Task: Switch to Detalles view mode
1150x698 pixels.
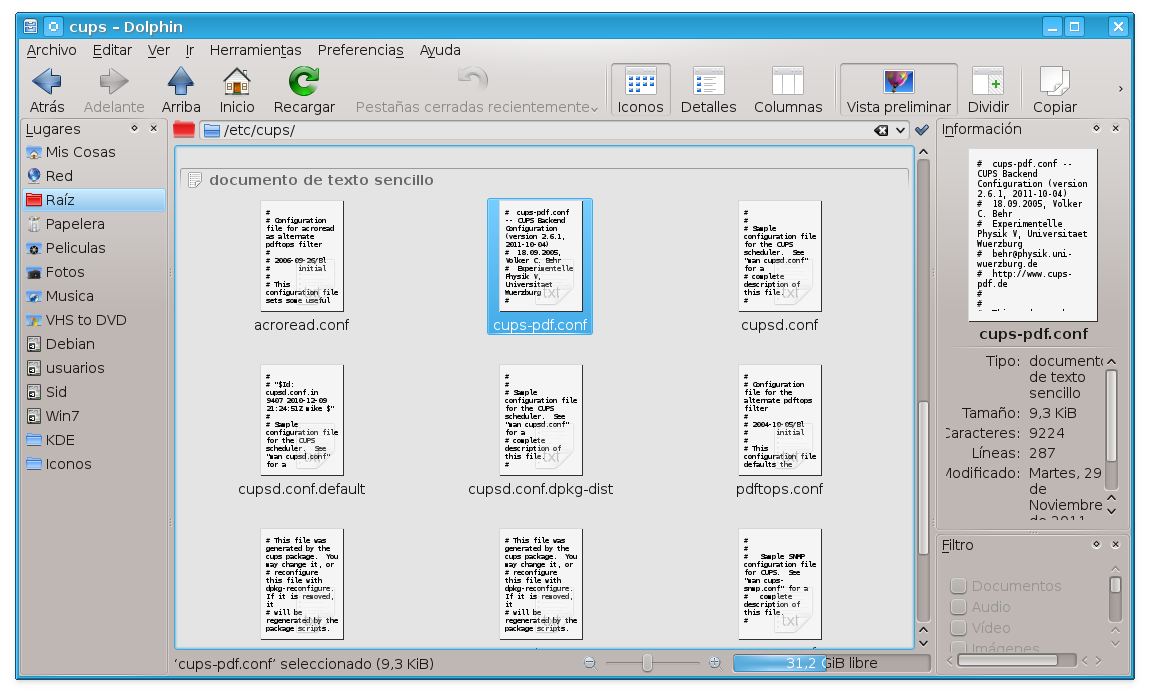Action: point(708,88)
